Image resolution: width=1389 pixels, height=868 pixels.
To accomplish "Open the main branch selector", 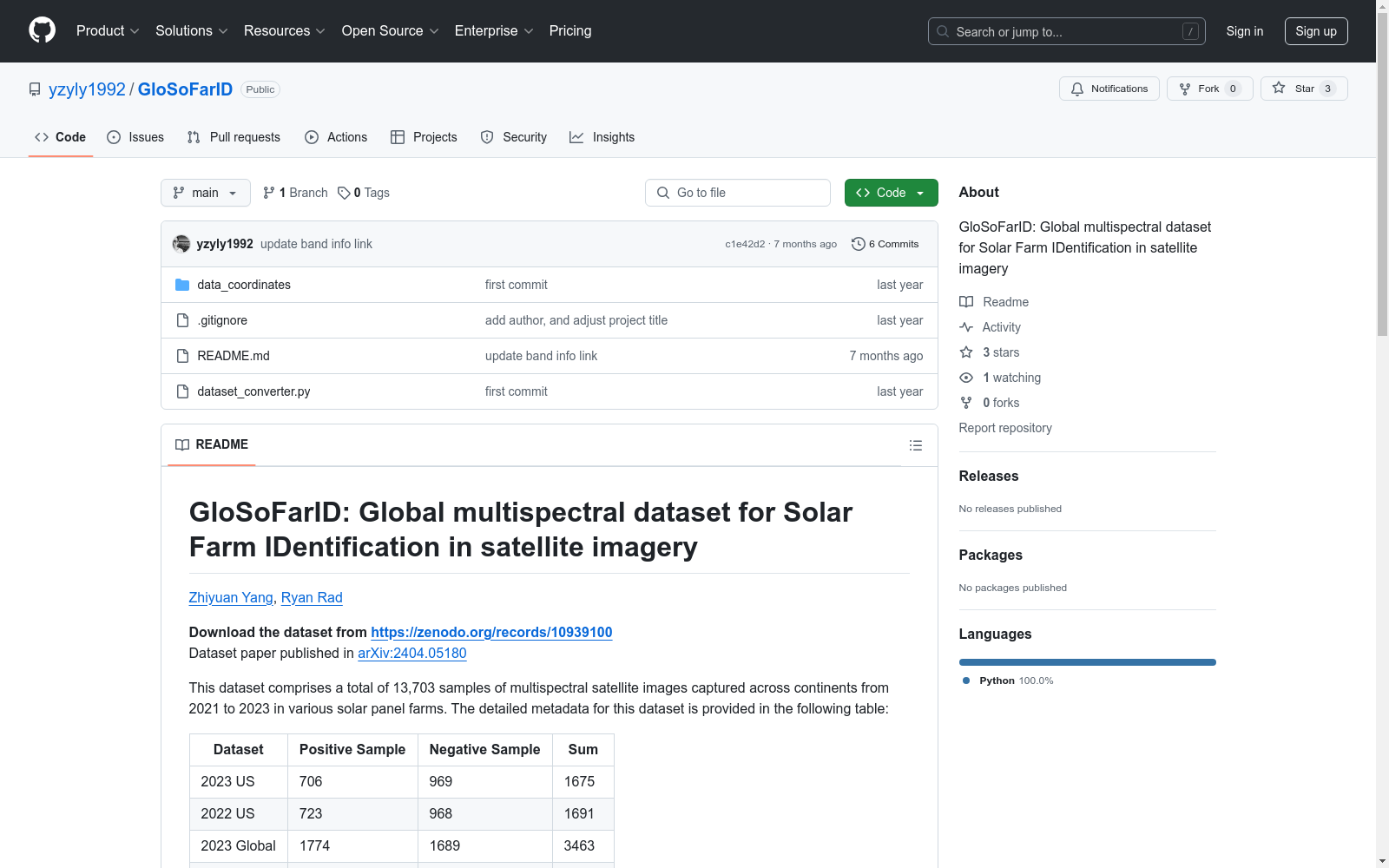I will (x=206, y=193).
